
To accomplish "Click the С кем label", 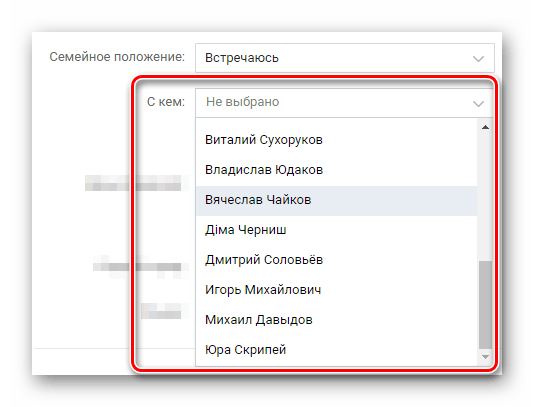I will 166,102.
